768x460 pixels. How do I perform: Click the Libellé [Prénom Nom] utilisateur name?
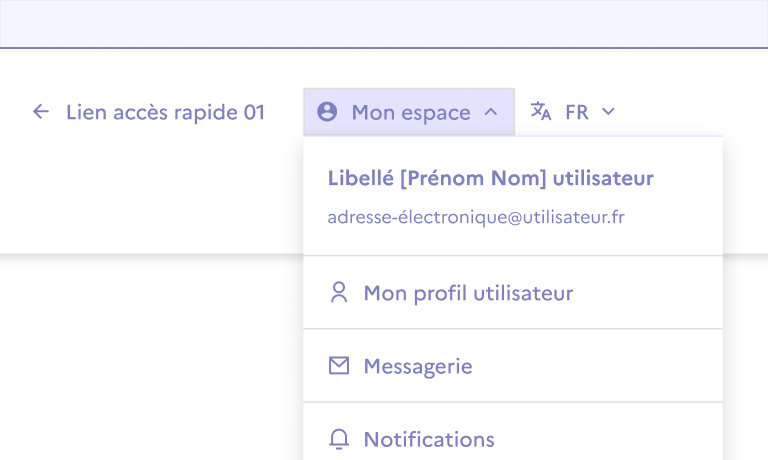[x=490, y=178]
